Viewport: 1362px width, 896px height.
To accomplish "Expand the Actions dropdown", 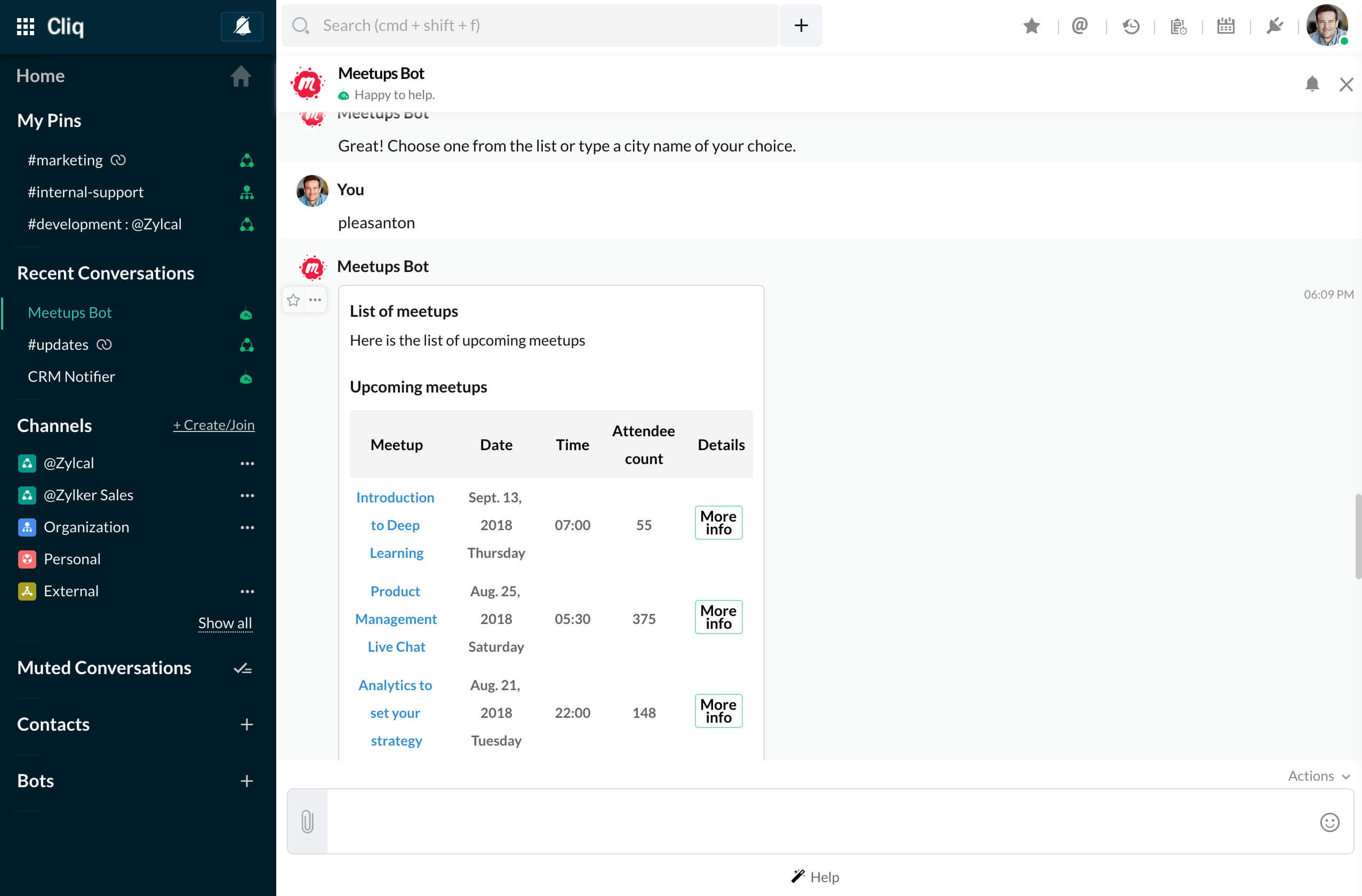I will coord(1319,777).
